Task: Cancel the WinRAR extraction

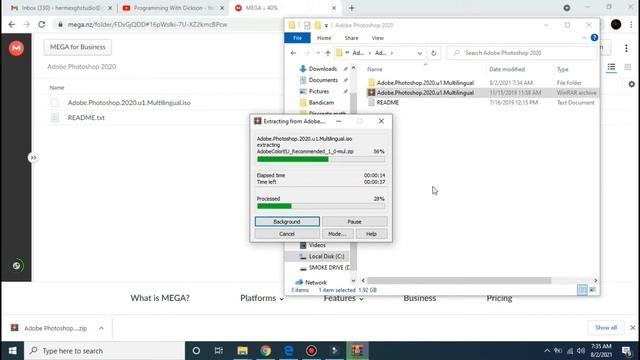Action: pos(287,234)
